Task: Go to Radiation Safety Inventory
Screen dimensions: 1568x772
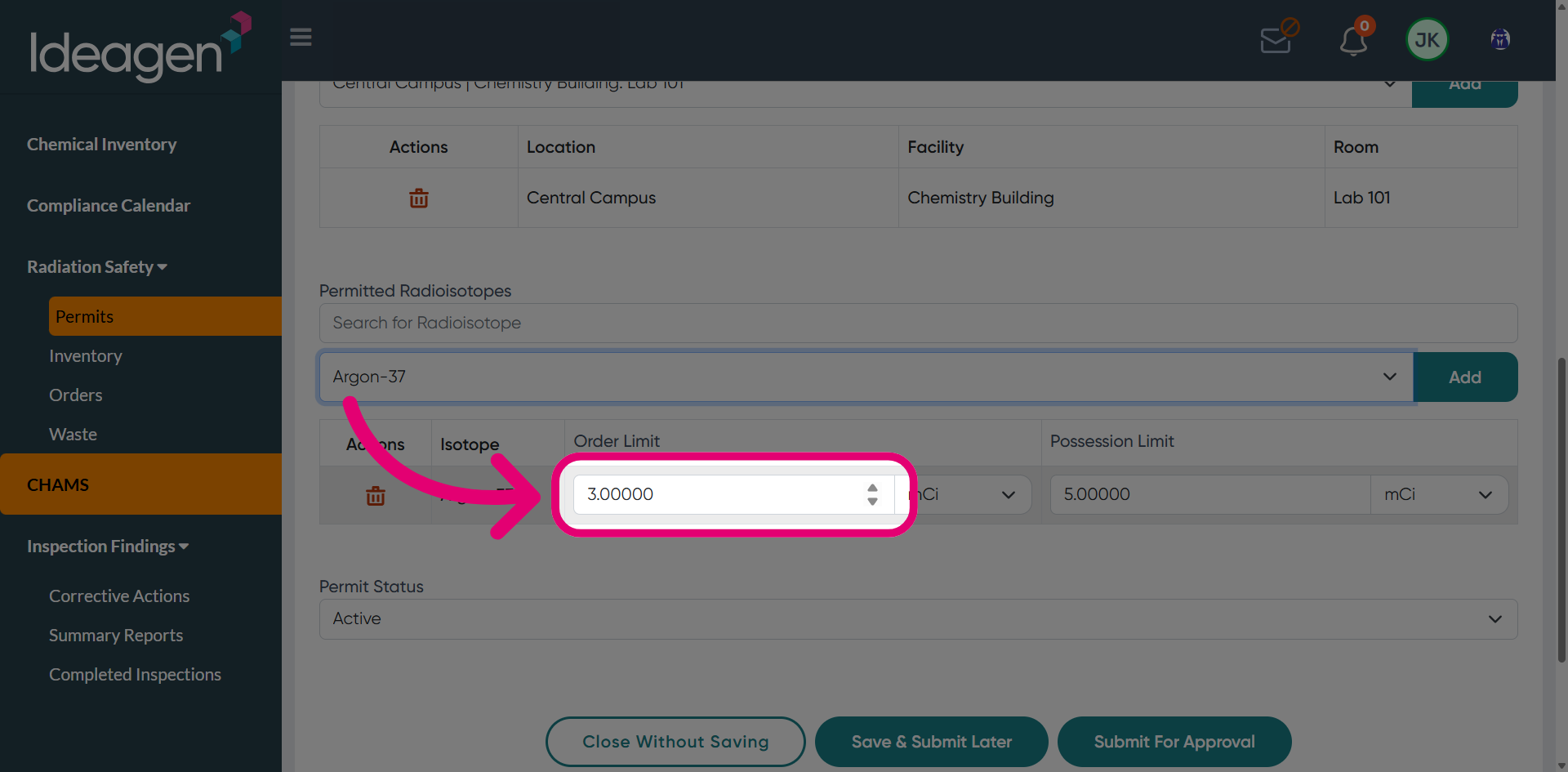Action: pyautogui.click(x=86, y=356)
